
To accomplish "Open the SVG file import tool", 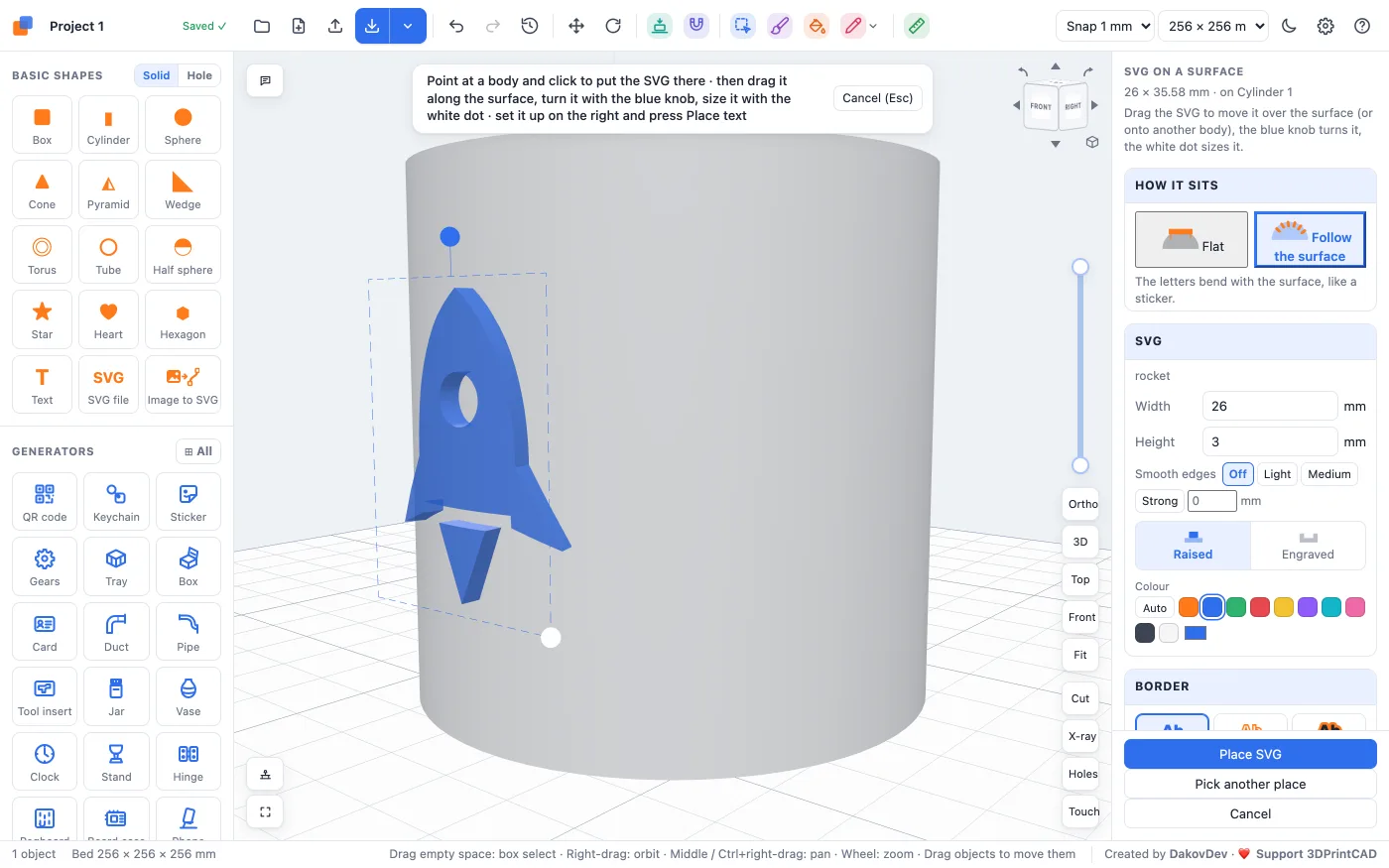I will [108, 384].
